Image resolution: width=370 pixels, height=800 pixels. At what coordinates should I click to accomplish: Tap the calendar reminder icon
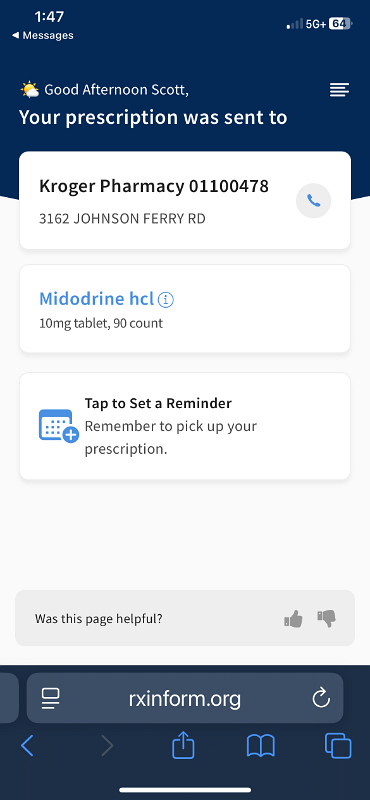59,426
